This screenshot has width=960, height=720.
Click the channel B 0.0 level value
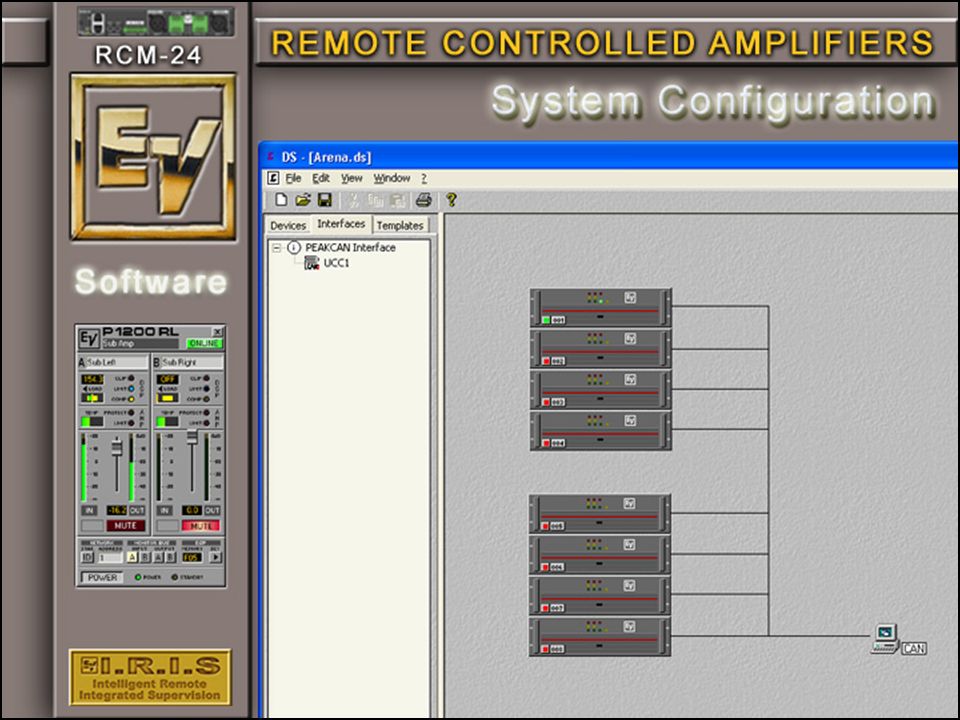coord(192,510)
